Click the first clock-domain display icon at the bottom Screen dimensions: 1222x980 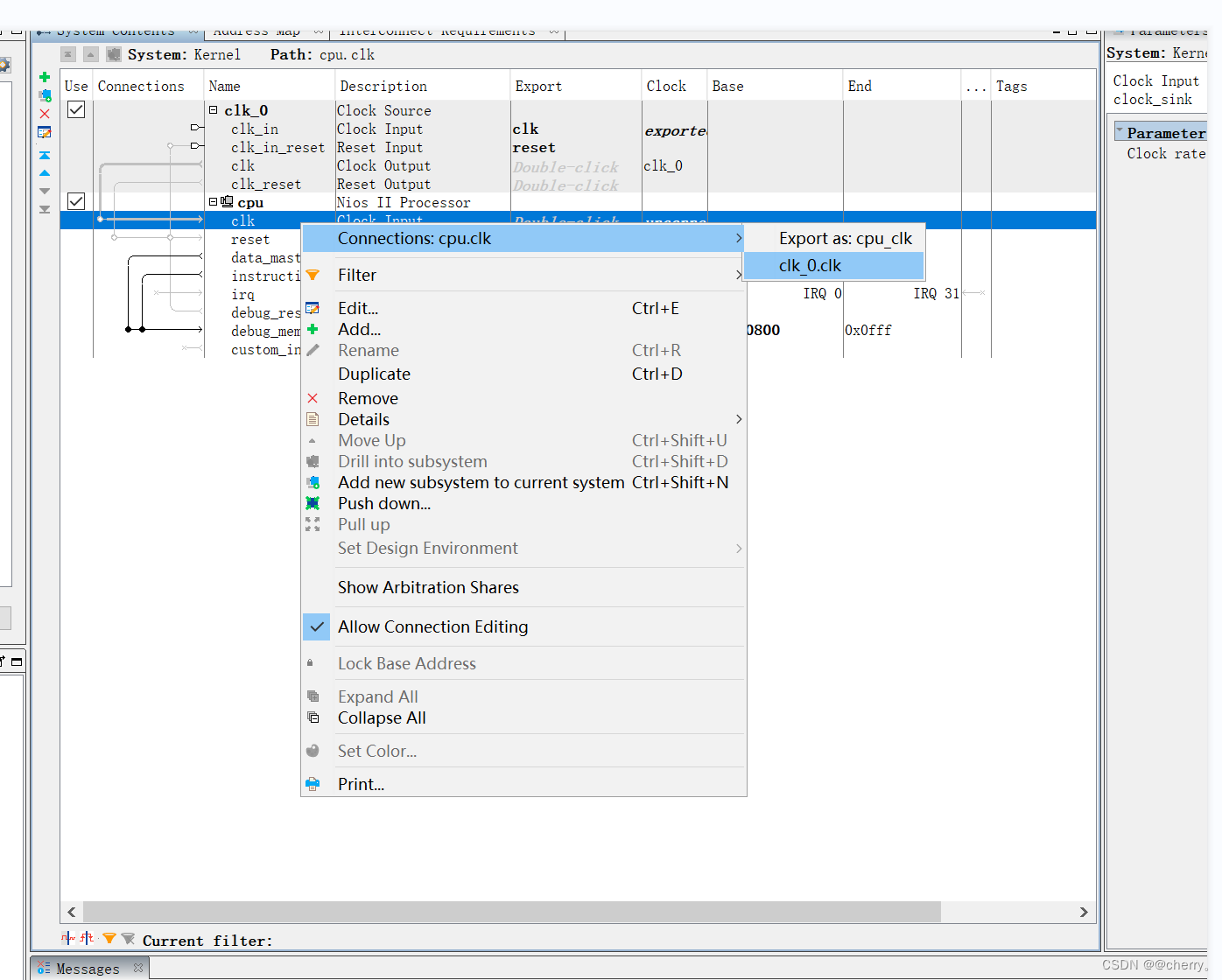[68, 938]
